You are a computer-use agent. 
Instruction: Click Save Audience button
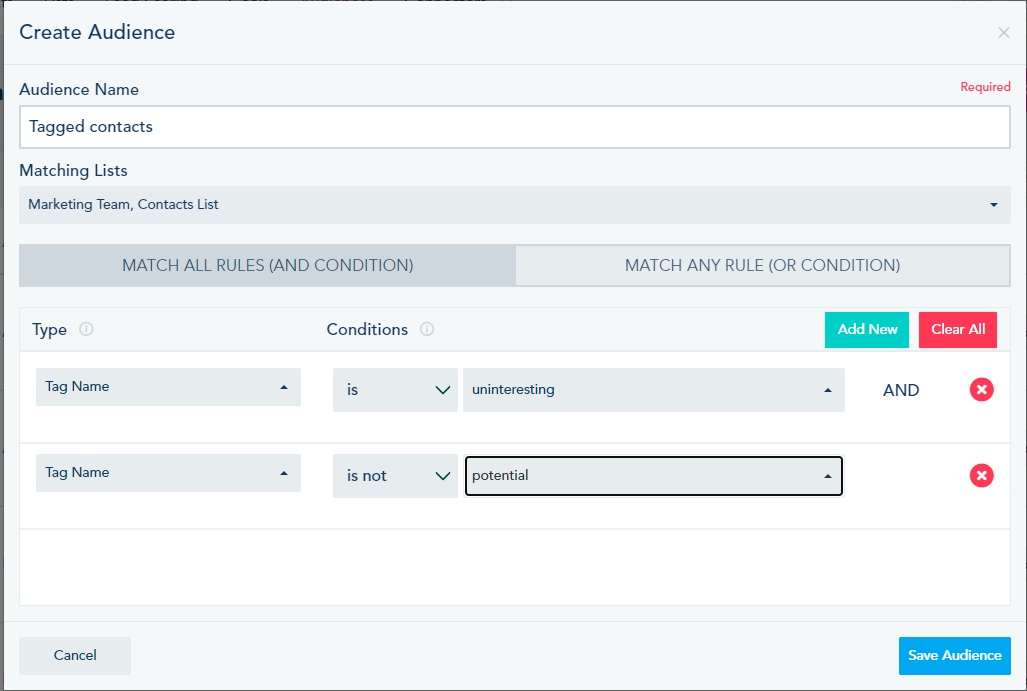(954, 656)
